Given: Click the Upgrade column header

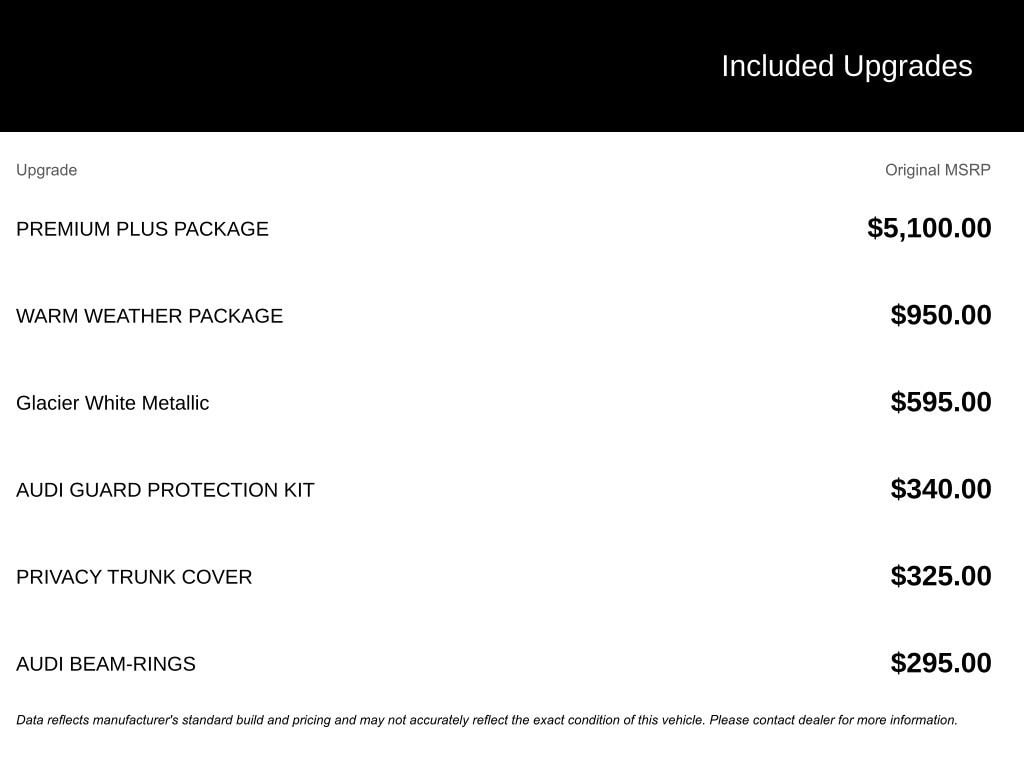Looking at the screenshot, I should [x=46, y=170].
